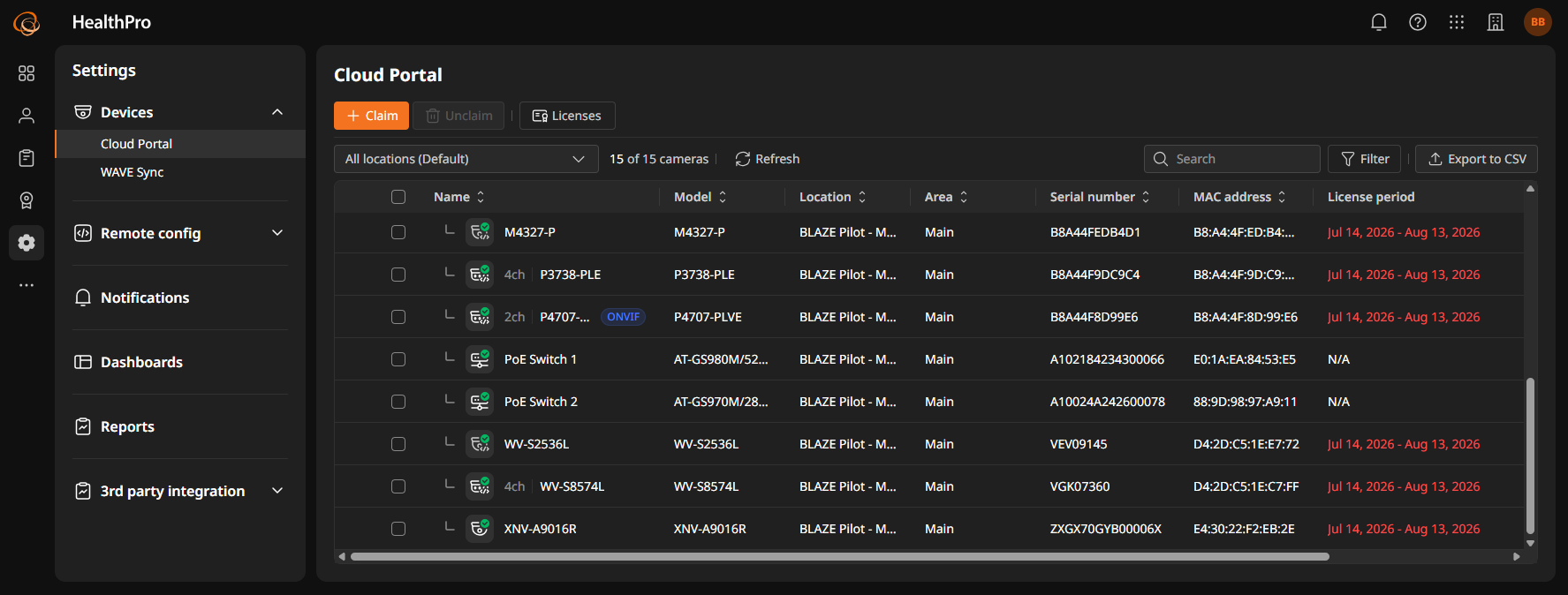This screenshot has height=595, width=1568.
Task: Click the WV-S2536L camera device icon
Action: [x=480, y=444]
